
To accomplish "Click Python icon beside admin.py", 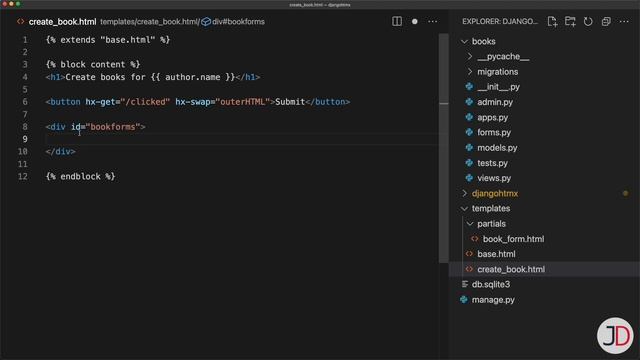I will (x=469, y=102).
